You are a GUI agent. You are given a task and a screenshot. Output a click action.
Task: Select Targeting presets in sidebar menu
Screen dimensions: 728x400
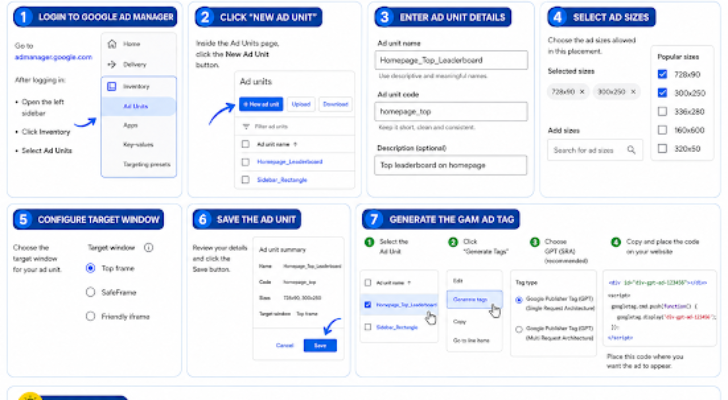147,164
